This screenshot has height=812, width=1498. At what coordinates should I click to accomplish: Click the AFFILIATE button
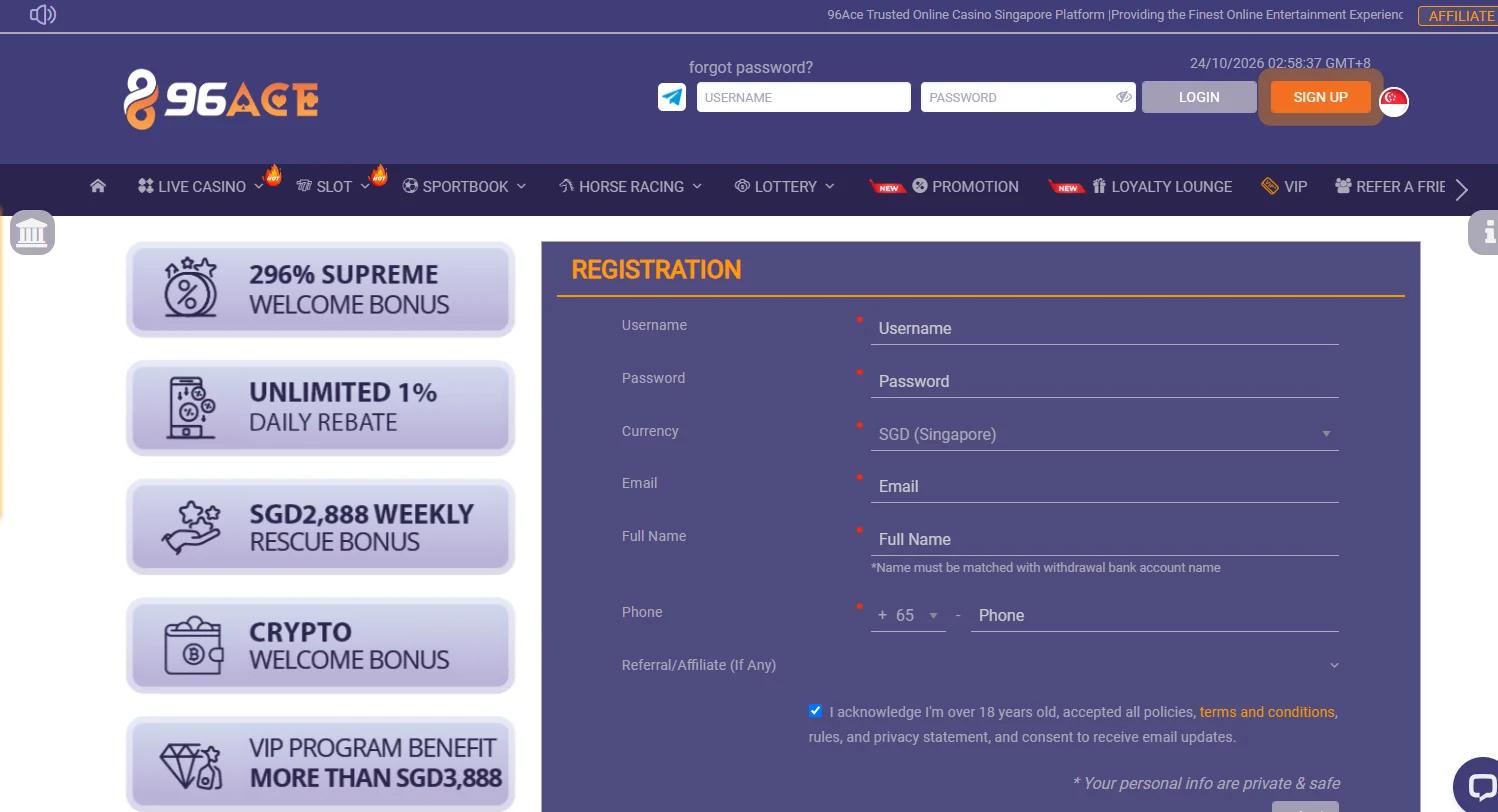(x=1460, y=16)
